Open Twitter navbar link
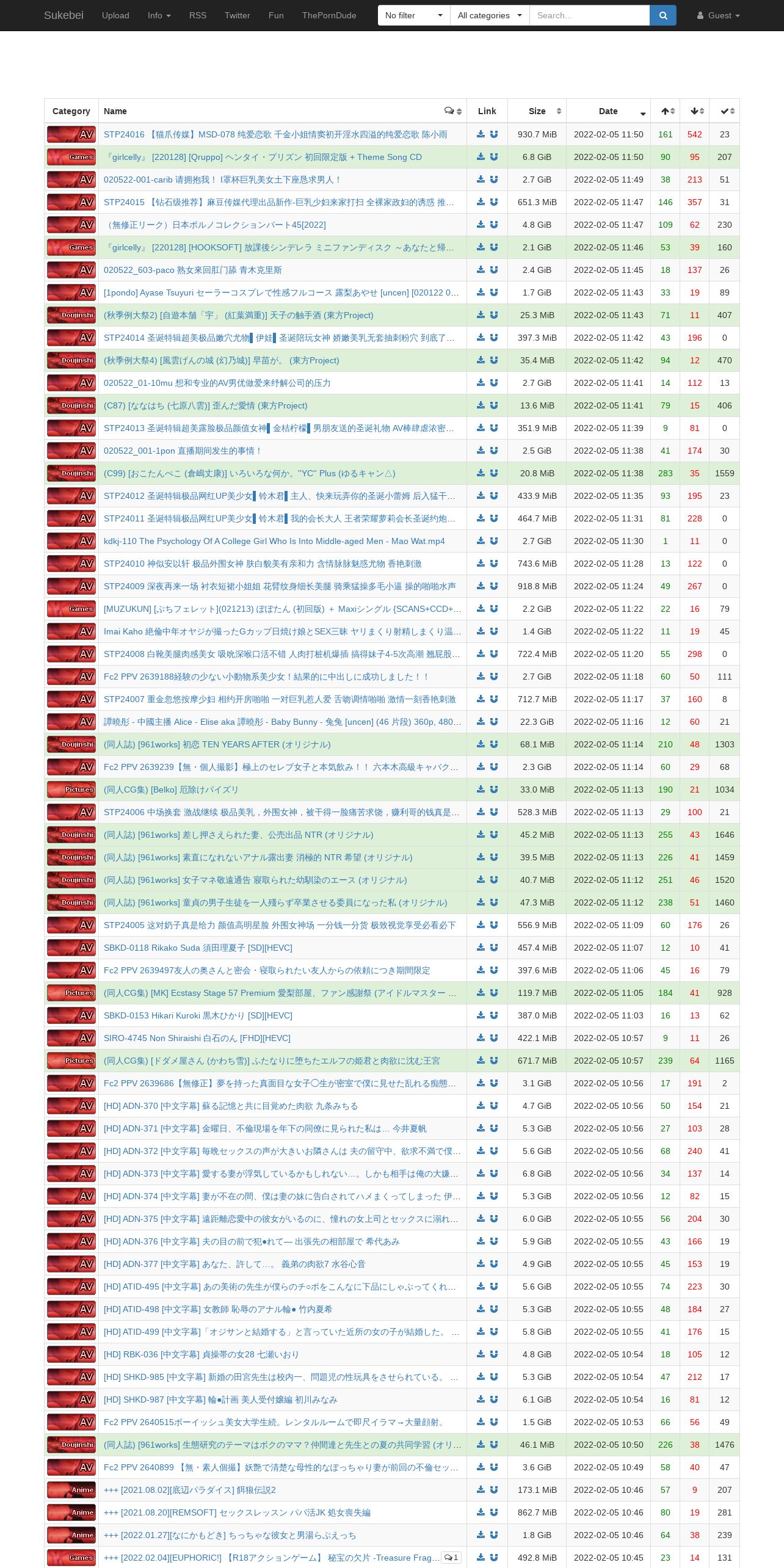The image size is (784, 1568). pyautogui.click(x=238, y=15)
